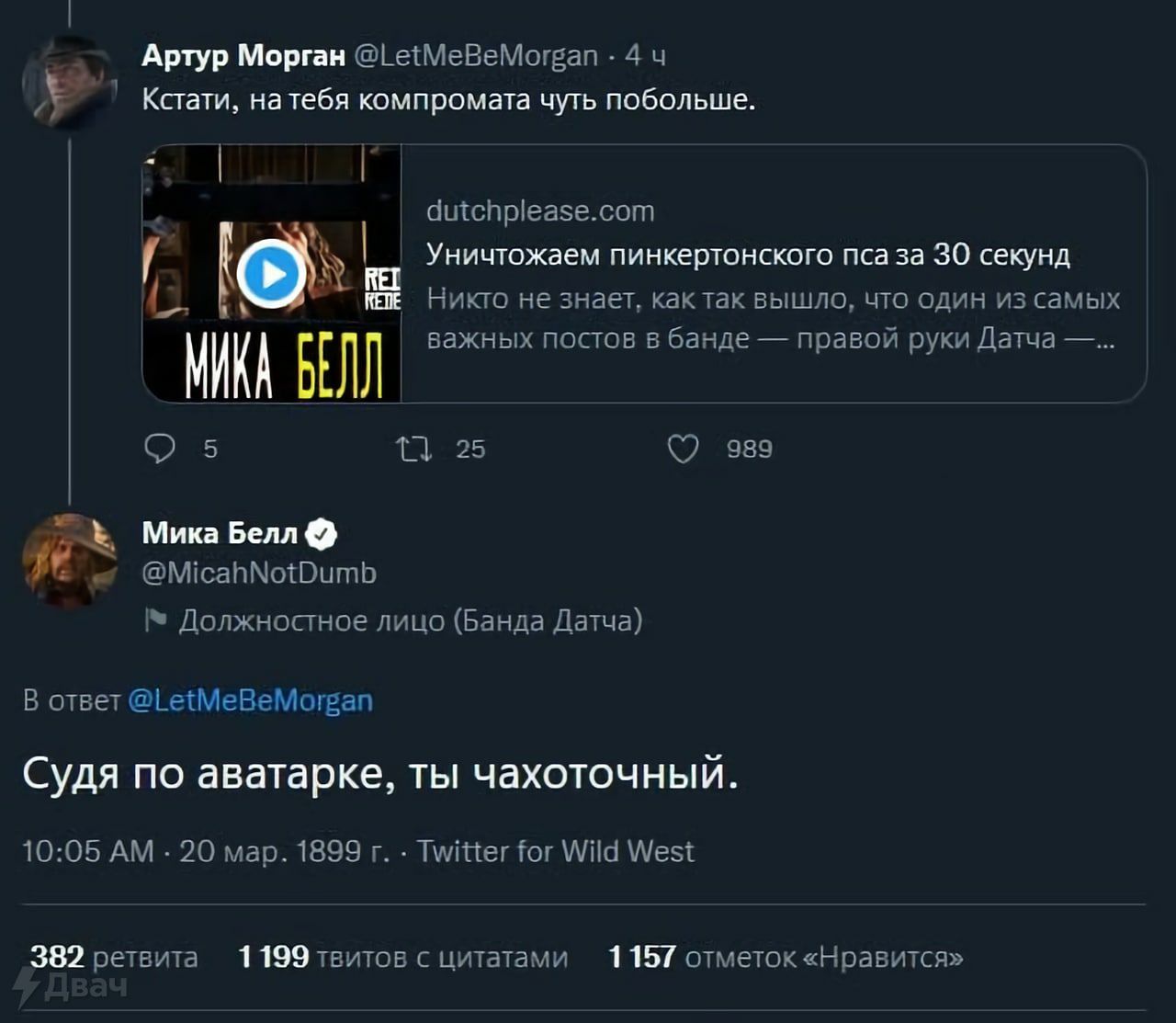Click the reply speech bubble icon
The height and width of the screenshot is (1023, 1176).
[160, 449]
